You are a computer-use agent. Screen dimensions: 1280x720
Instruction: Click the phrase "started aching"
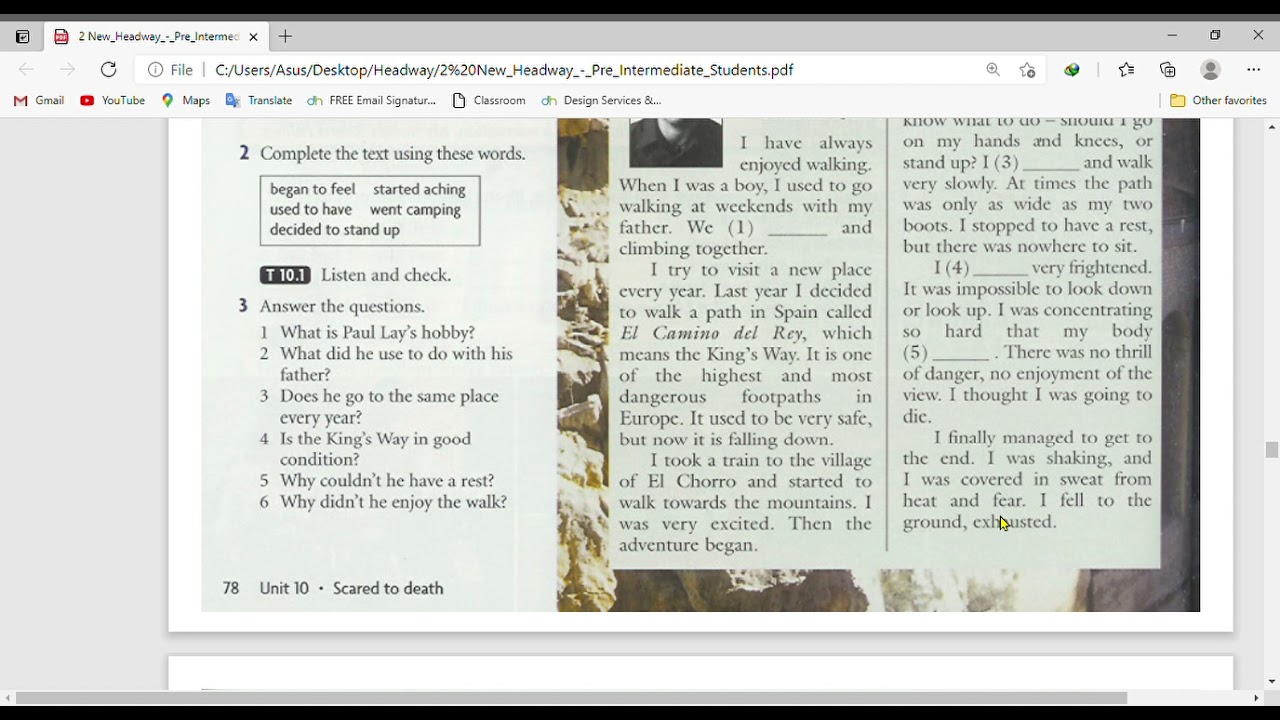click(x=419, y=189)
